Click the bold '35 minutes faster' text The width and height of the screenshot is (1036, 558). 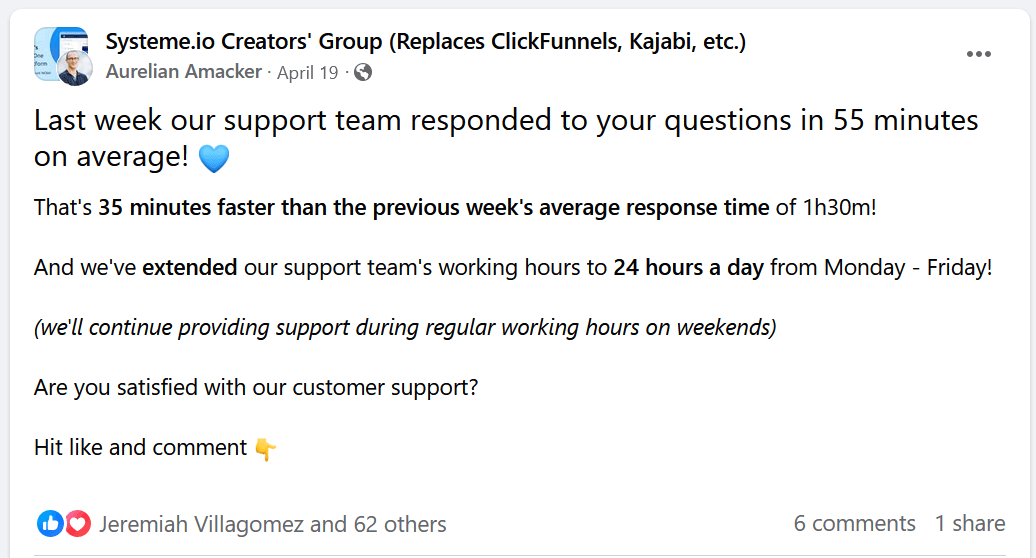pyautogui.click(x=433, y=208)
